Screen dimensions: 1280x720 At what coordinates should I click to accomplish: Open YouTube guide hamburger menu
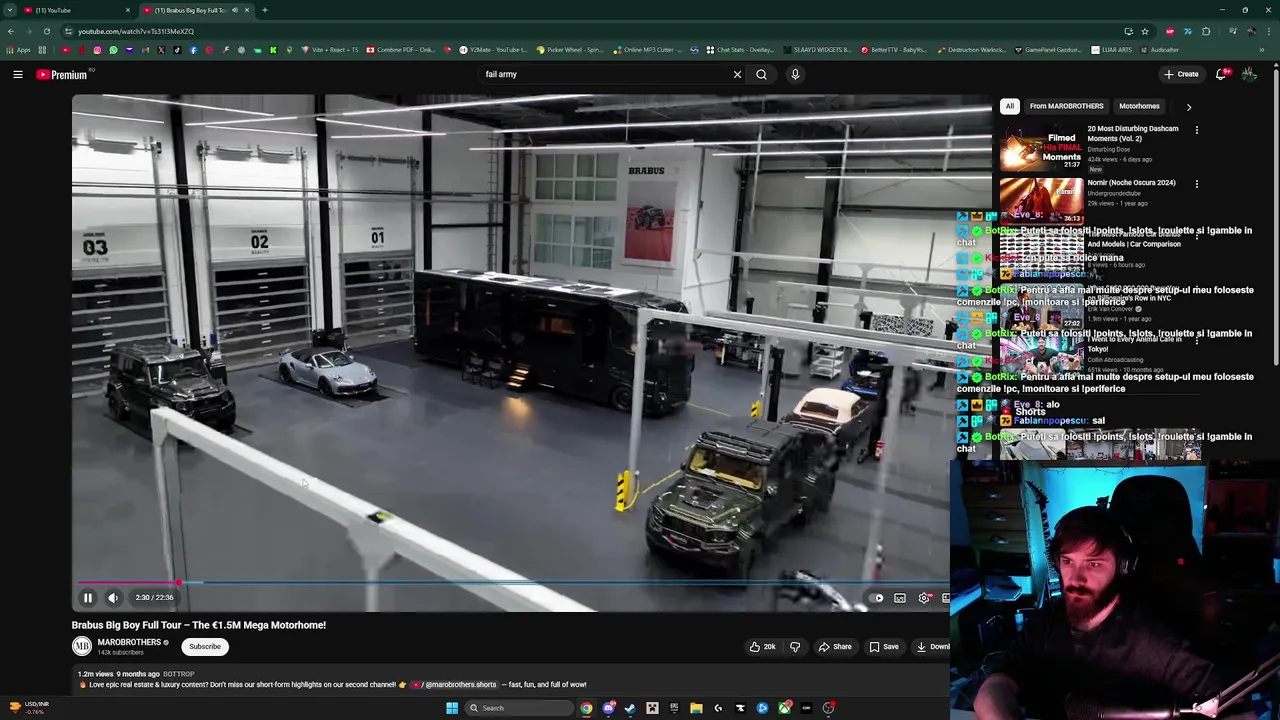point(18,74)
